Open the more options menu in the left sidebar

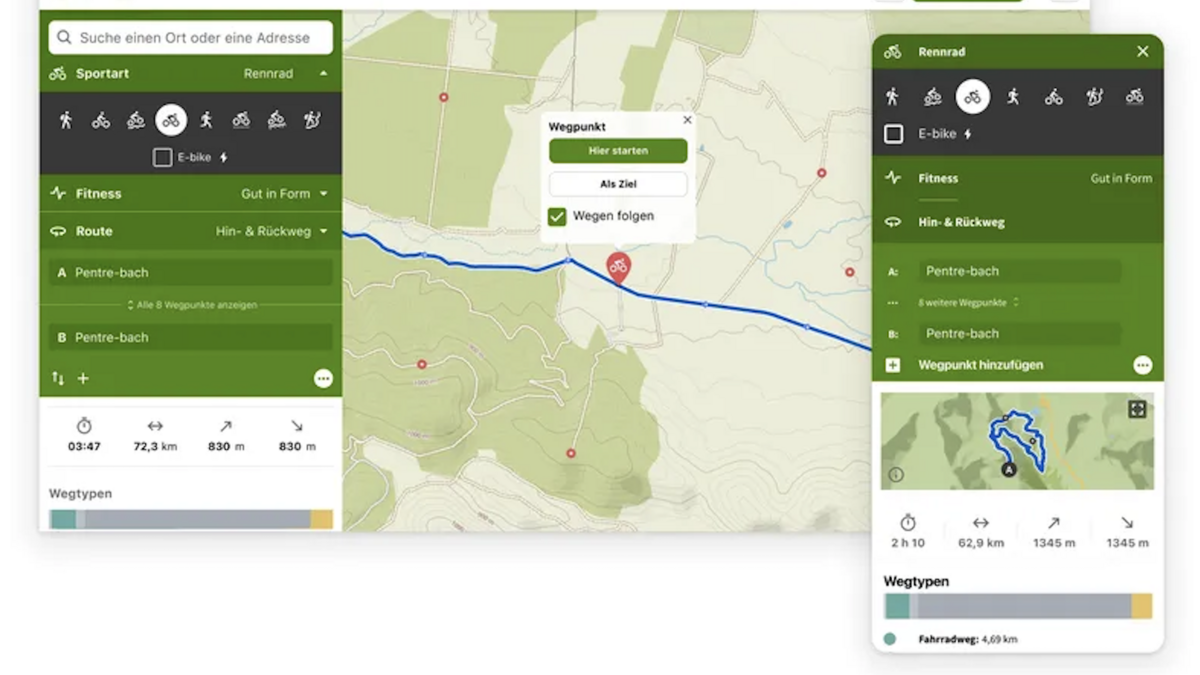pos(323,379)
